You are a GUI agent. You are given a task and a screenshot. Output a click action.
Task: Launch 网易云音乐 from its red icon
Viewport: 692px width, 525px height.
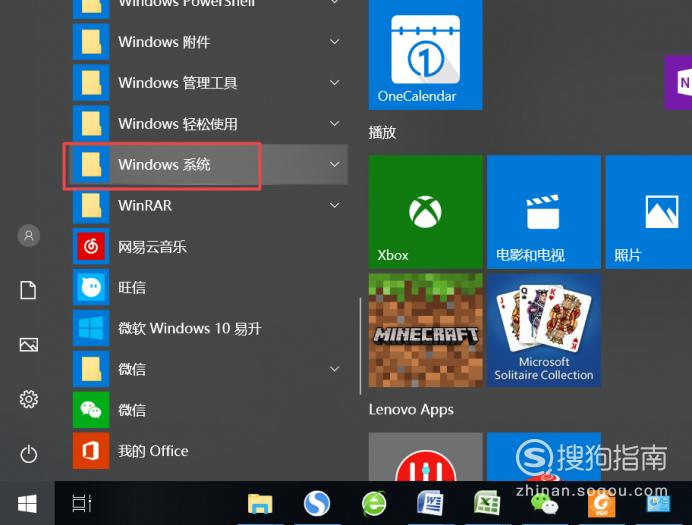click(91, 246)
